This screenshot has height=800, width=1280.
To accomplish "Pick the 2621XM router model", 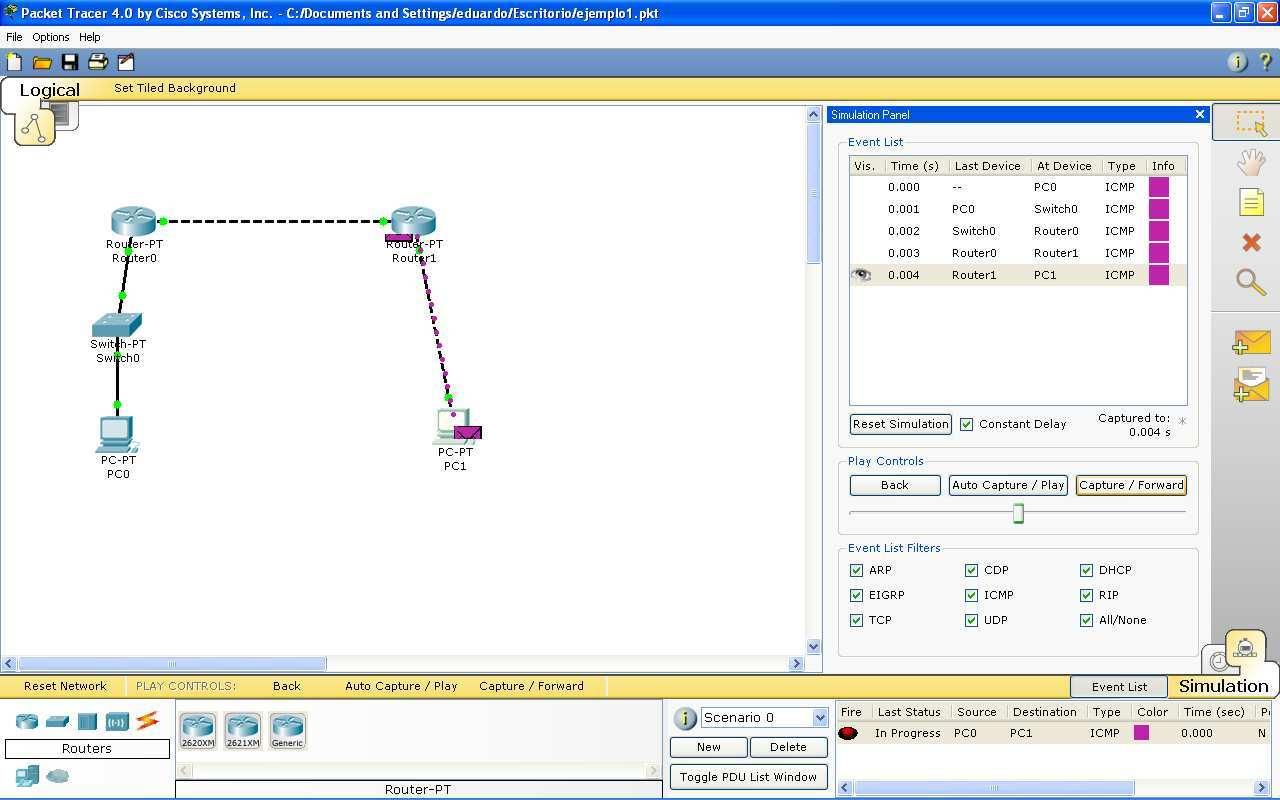I will pyautogui.click(x=242, y=731).
